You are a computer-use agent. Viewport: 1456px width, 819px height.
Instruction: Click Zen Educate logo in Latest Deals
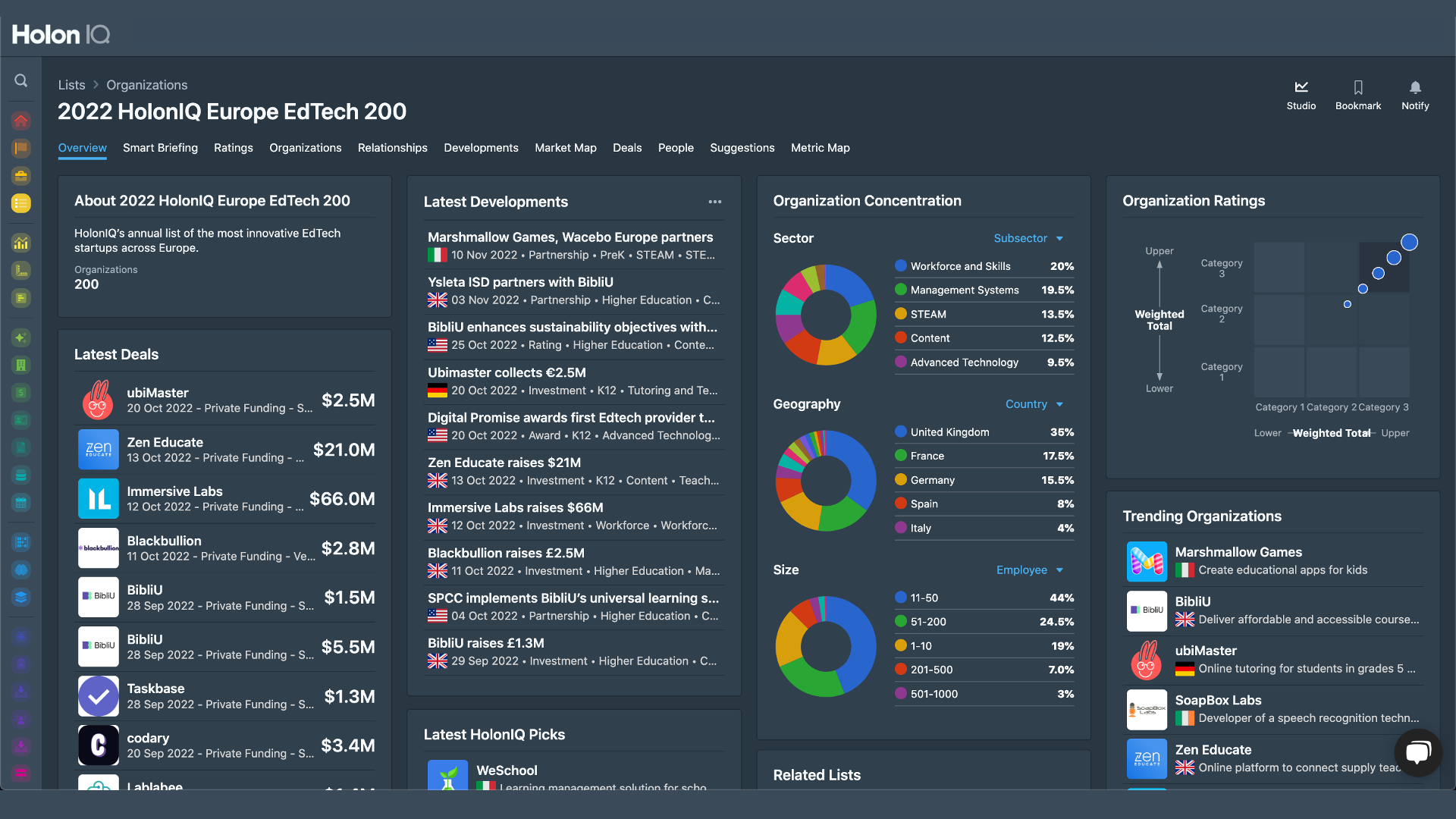tap(99, 449)
